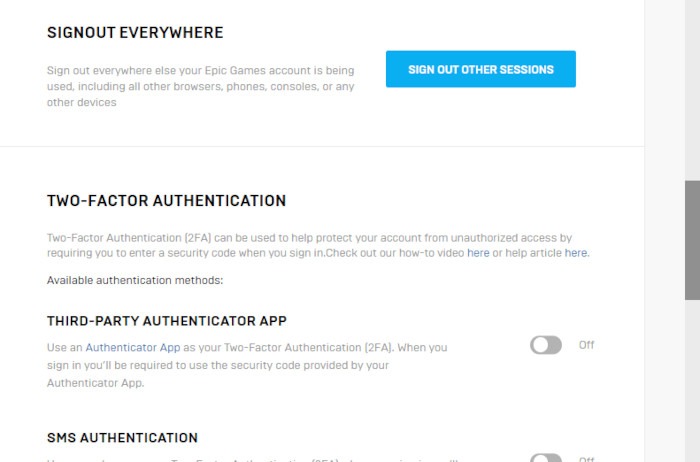This screenshot has height=462, width=700.
Task: Enable the Third-Party Authenticator App toggle
Action: click(x=546, y=345)
